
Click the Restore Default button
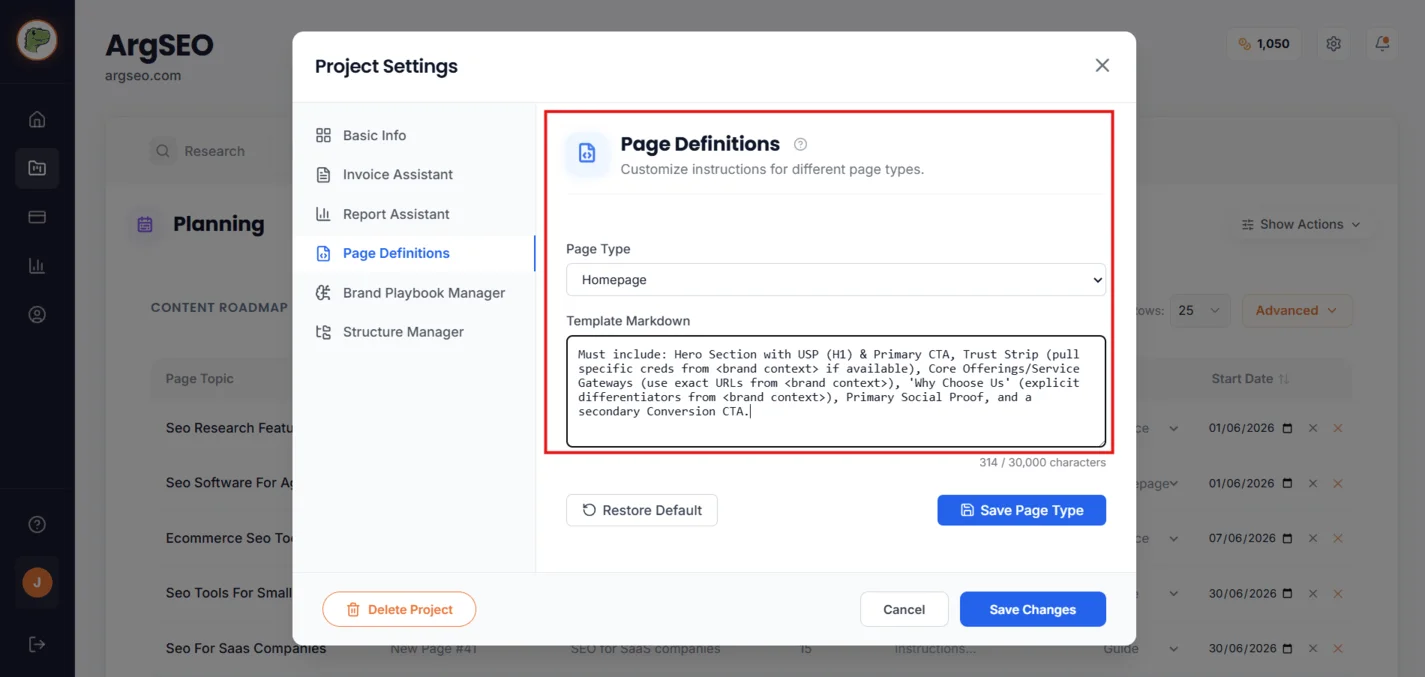pyautogui.click(x=642, y=510)
